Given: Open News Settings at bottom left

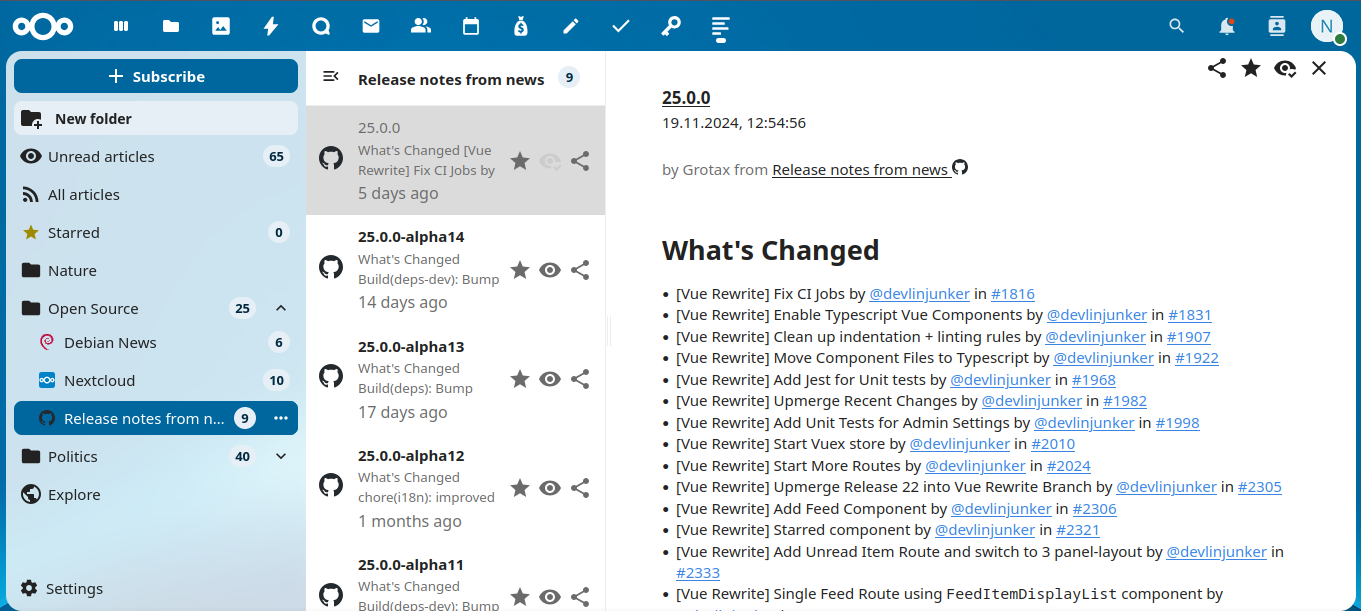Looking at the screenshot, I should tap(75, 588).
